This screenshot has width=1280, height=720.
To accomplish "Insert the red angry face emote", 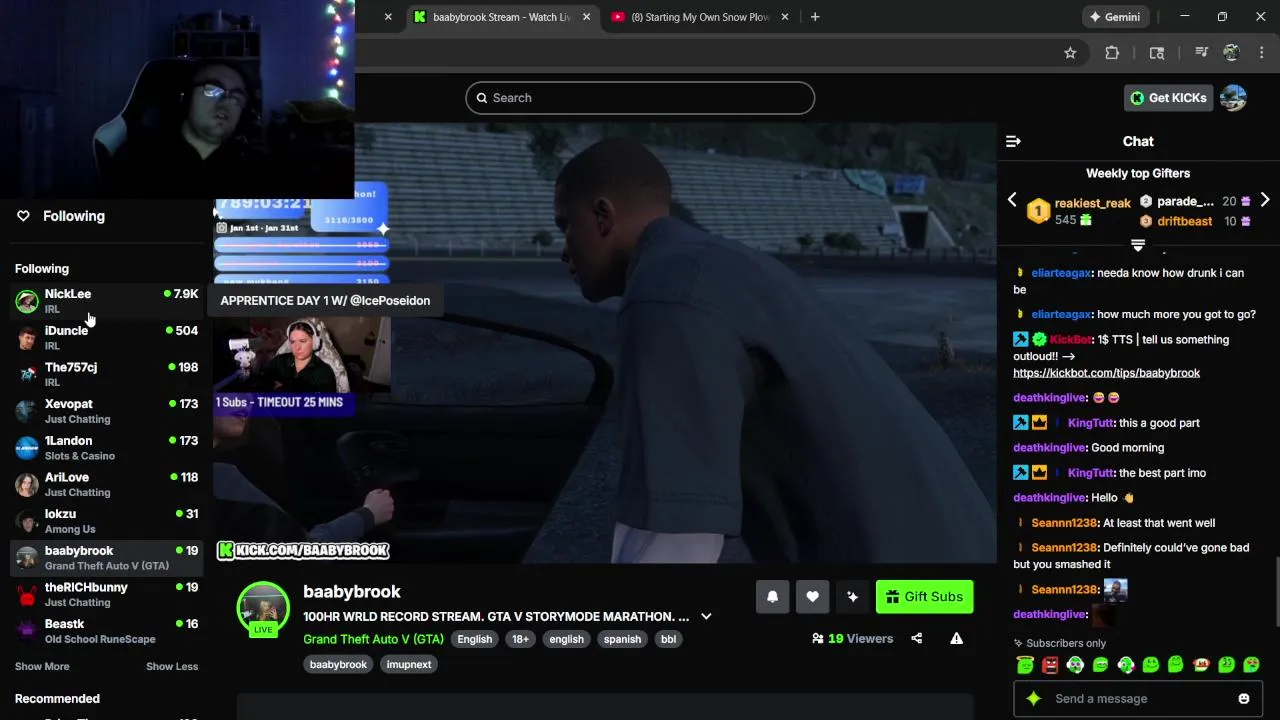I will tap(1050, 665).
